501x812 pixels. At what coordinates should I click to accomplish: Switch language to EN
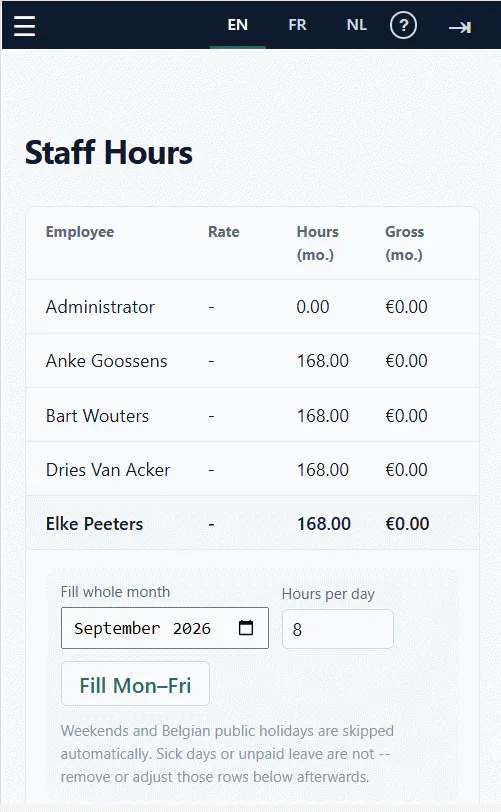pos(238,25)
